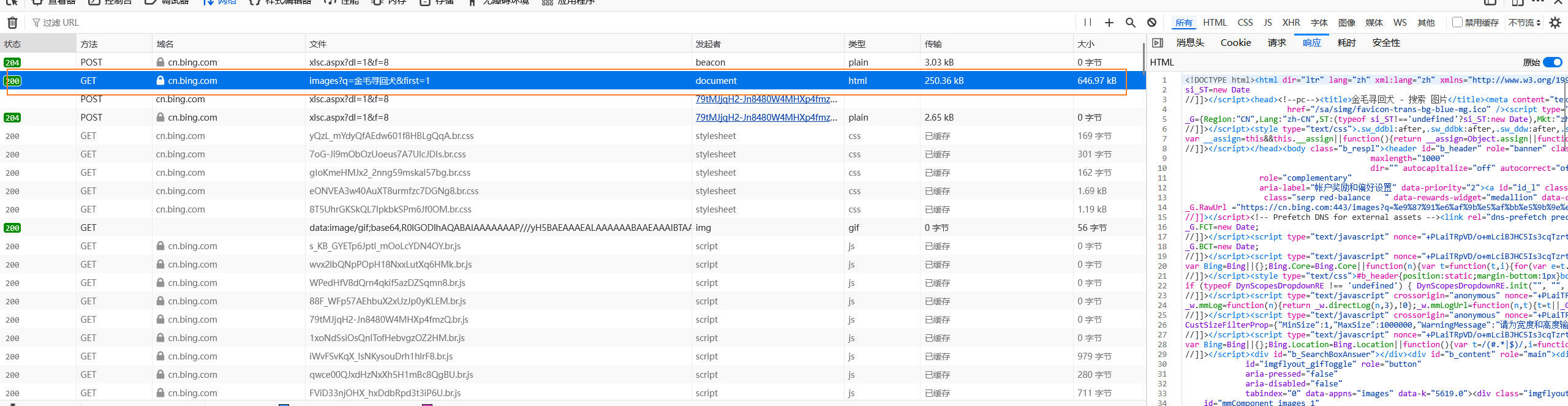Screen dimensions: 1568x406
Task: Open the 安全性 security tab
Action: tap(1387, 43)
